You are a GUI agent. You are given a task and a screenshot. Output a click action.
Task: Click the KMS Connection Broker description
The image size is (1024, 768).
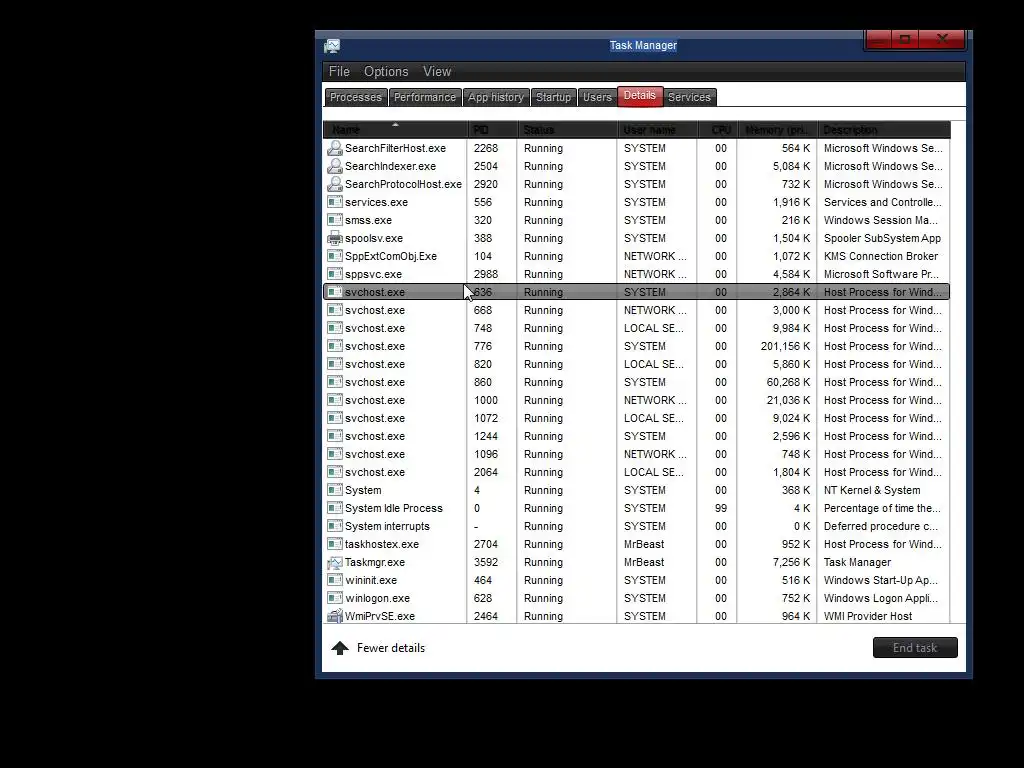click(881, 256)
